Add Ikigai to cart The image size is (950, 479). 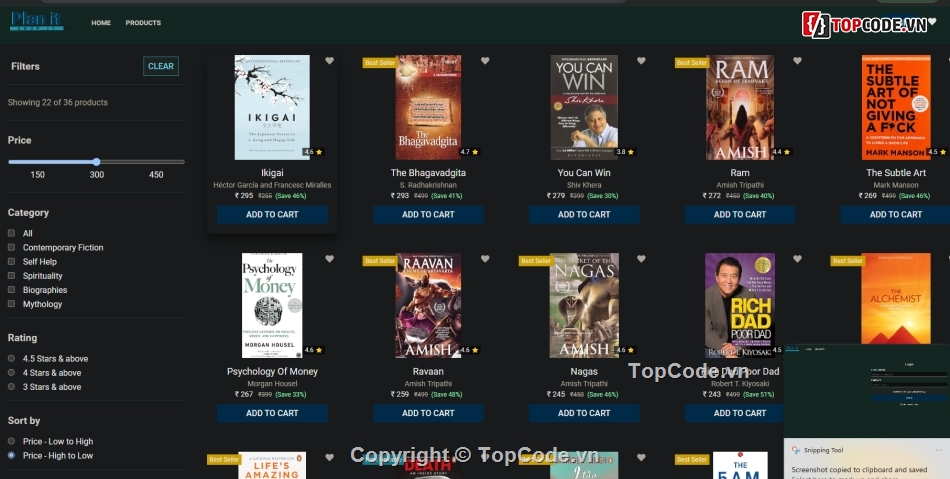pyautogui.click(x=272, y=214)
